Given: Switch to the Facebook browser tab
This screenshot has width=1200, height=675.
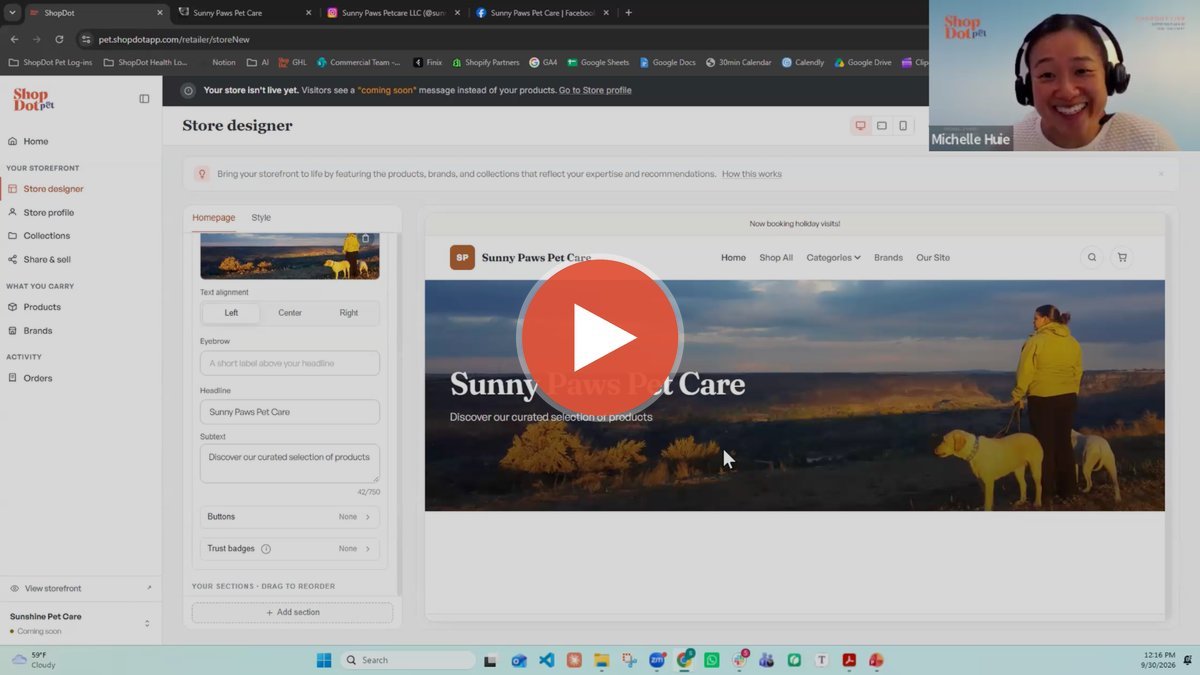Looking at the screenshot, I should point(543,13).
